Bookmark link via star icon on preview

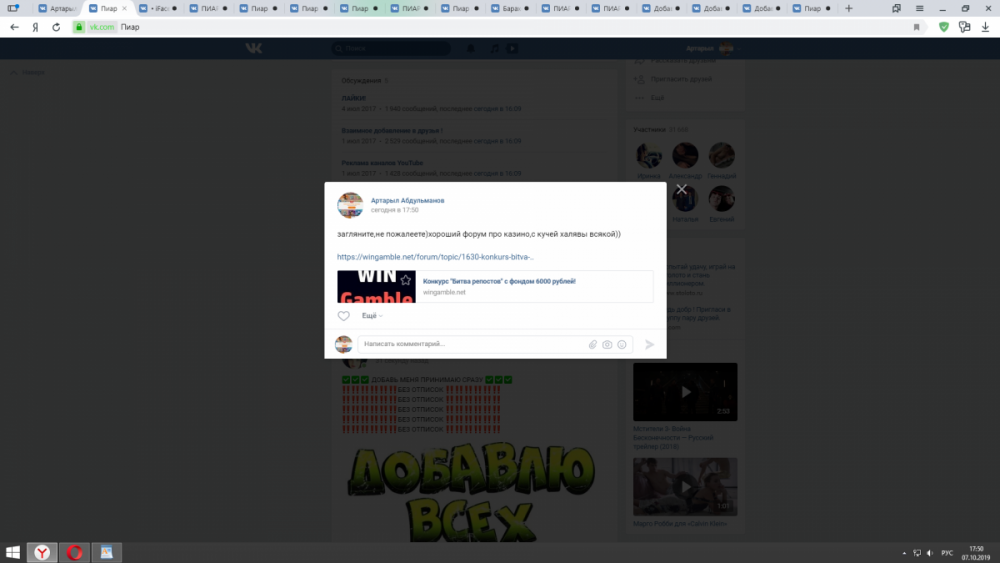406,280
